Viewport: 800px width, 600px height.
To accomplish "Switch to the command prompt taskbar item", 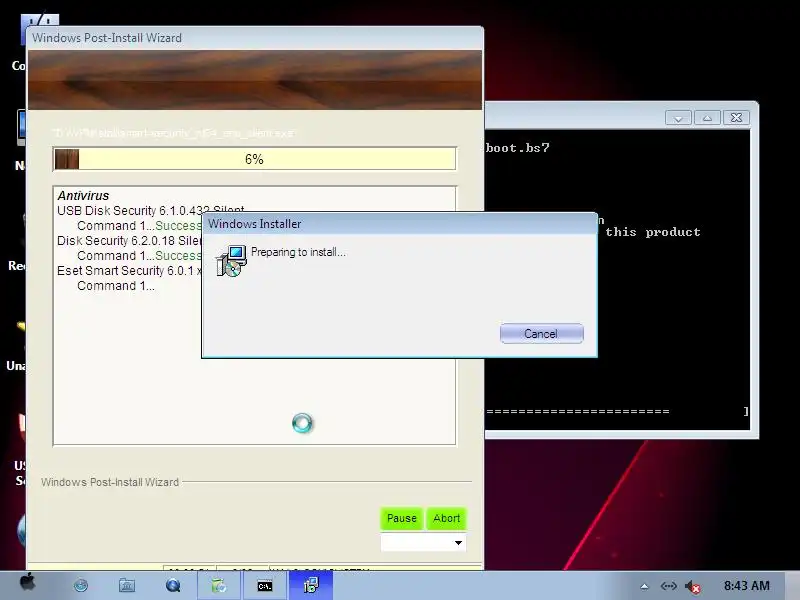I will pos(265,586).
